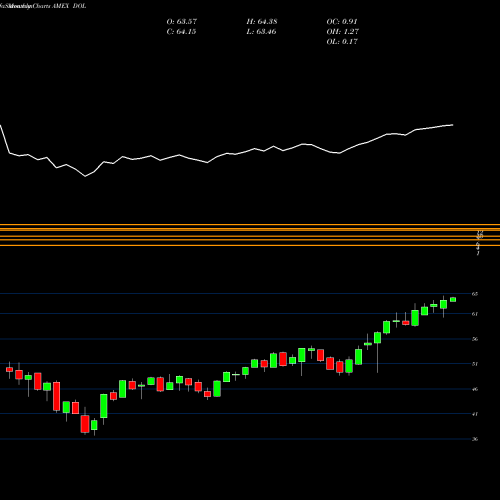Select the rightmost green candlestick
Screen dimensions: 500x500
(x=453, y=300)
